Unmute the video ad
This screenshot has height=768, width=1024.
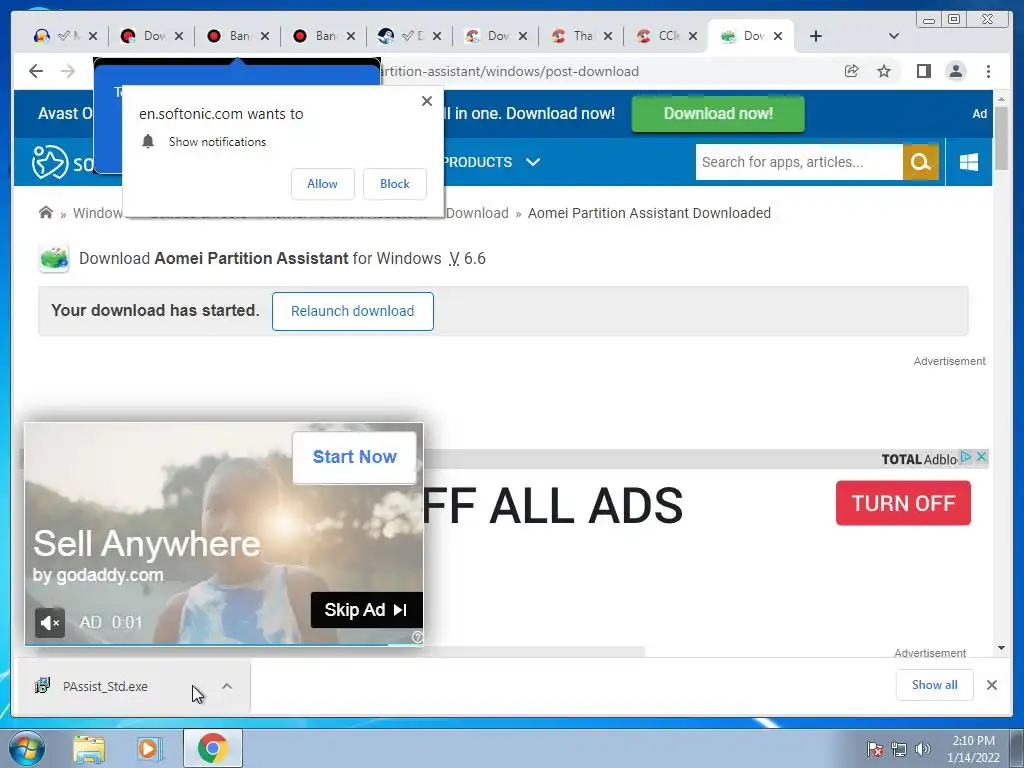pos(50,622)
